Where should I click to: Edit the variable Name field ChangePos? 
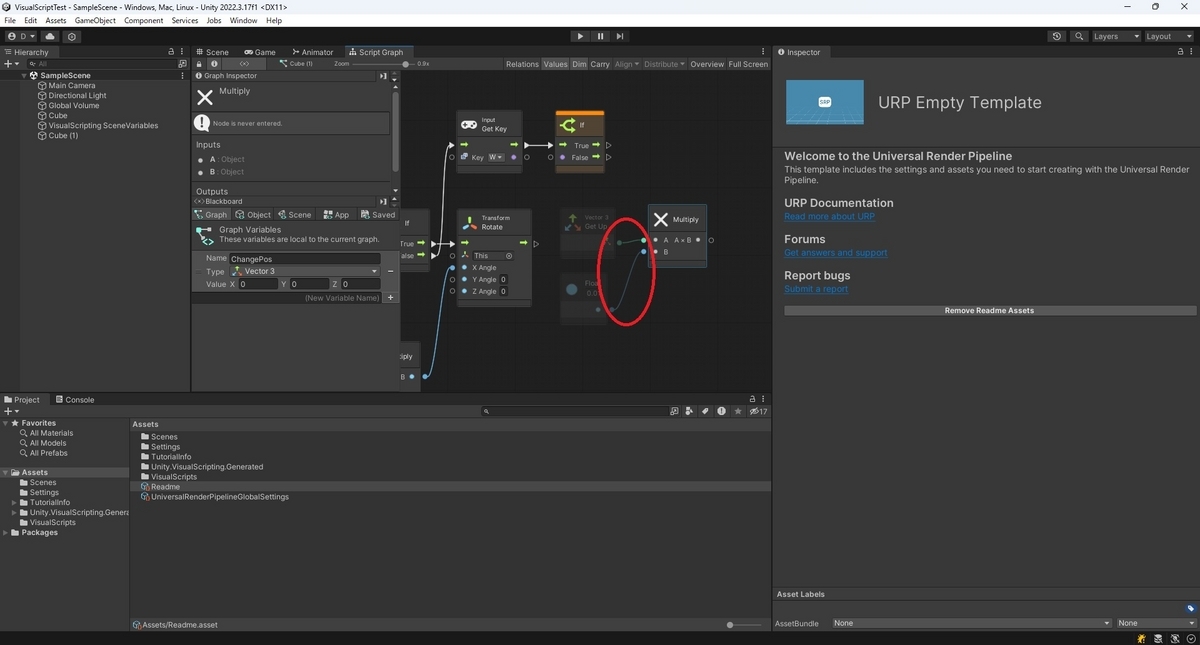click(x=305, y=259)
